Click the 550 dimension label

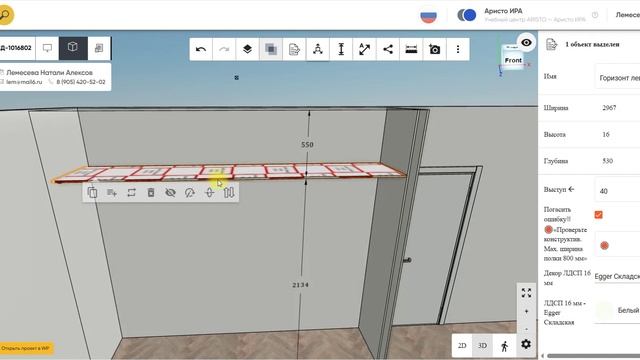[307, 144]
